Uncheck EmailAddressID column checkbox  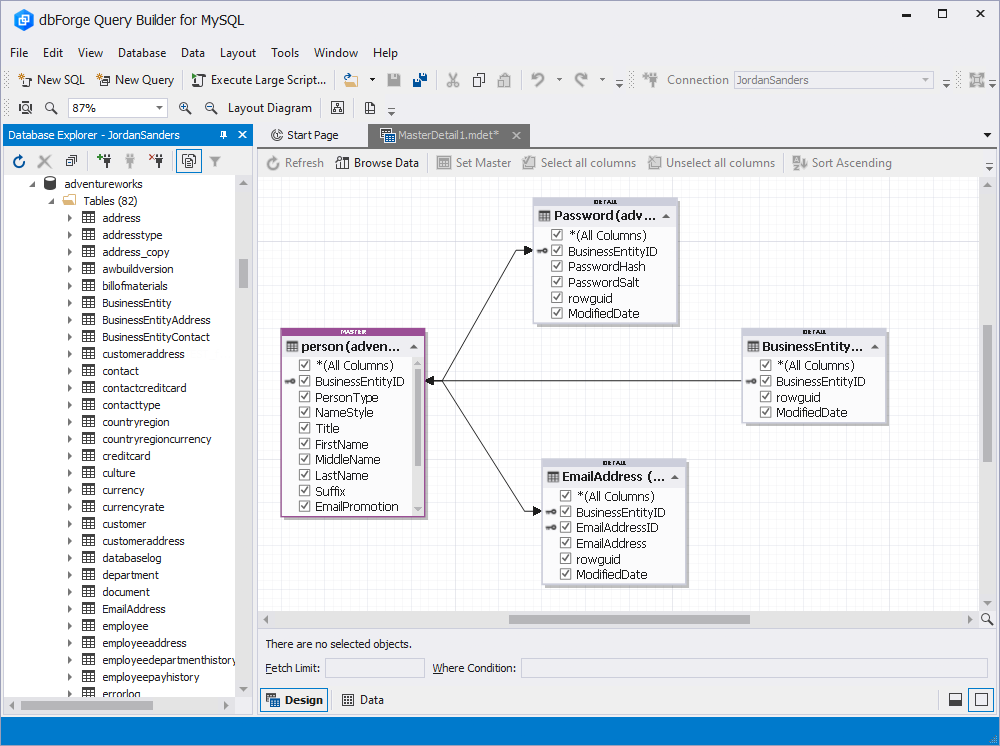[565, 527]
